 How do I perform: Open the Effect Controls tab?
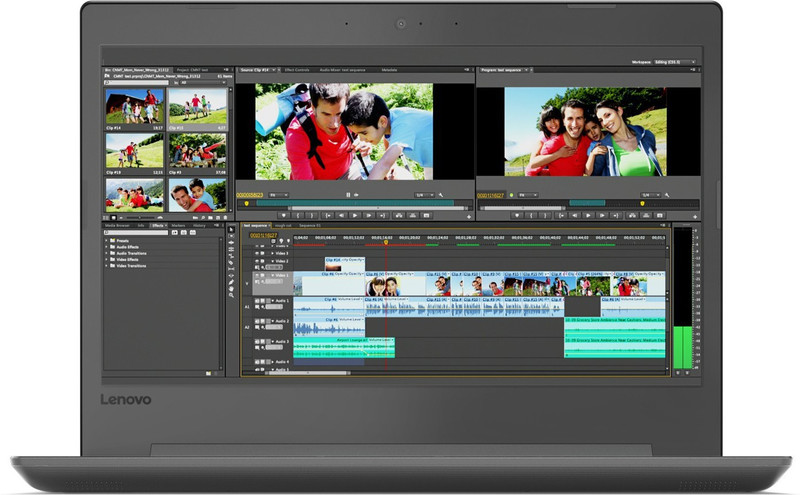[299, 70]
